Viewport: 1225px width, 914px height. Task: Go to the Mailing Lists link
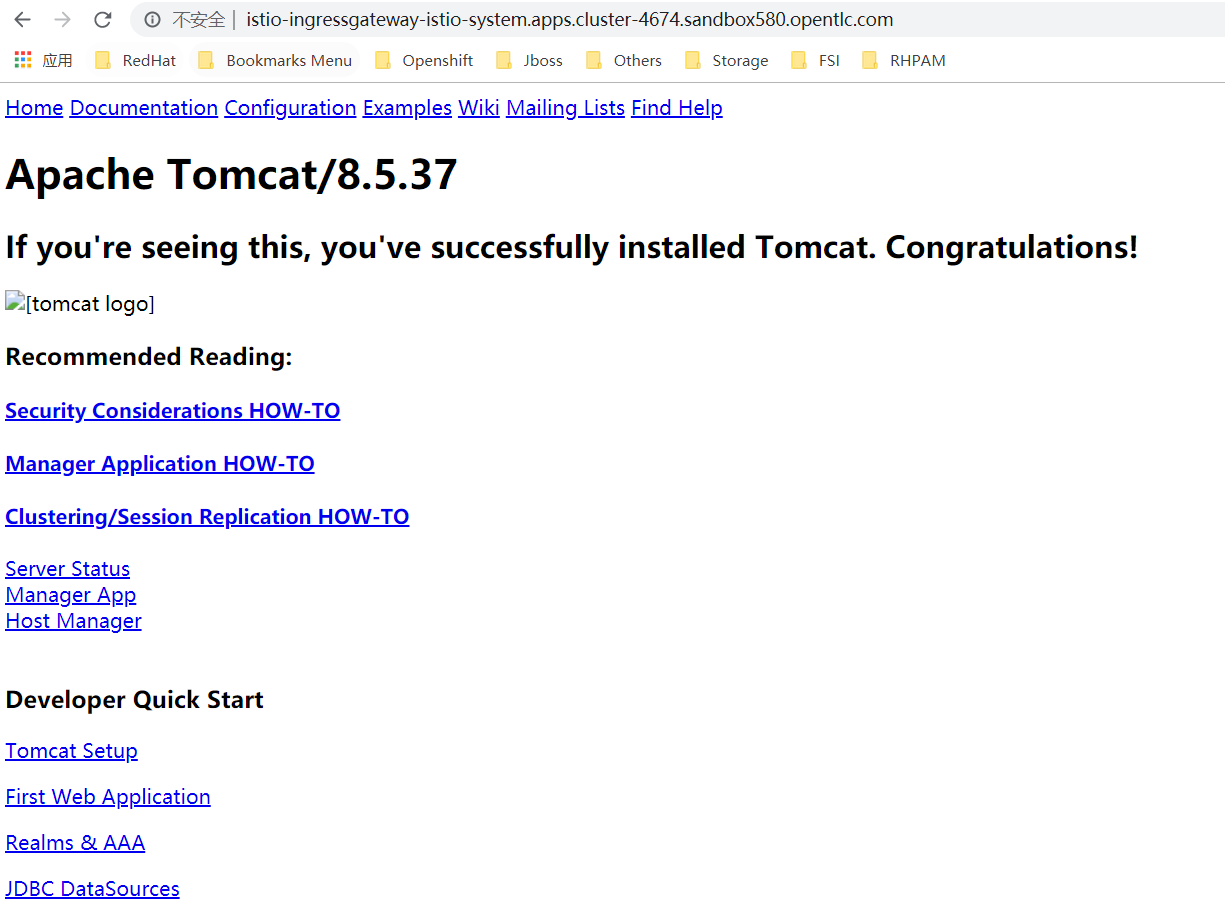tap(565, 108)
